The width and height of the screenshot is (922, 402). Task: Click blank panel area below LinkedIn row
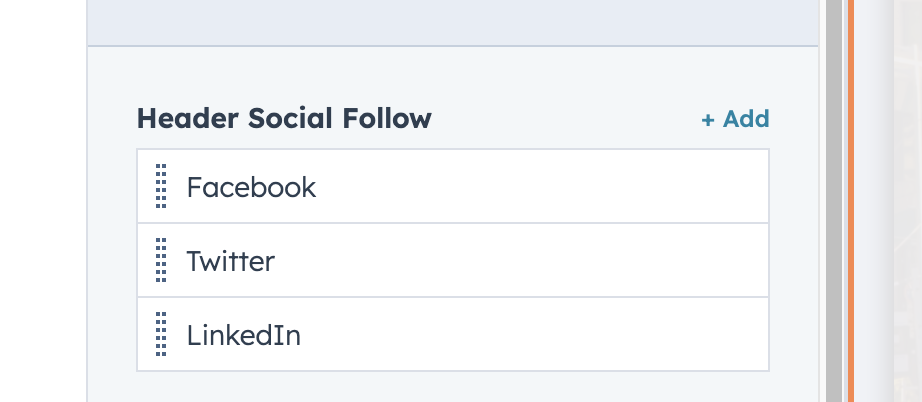click(x=452, y=387)
